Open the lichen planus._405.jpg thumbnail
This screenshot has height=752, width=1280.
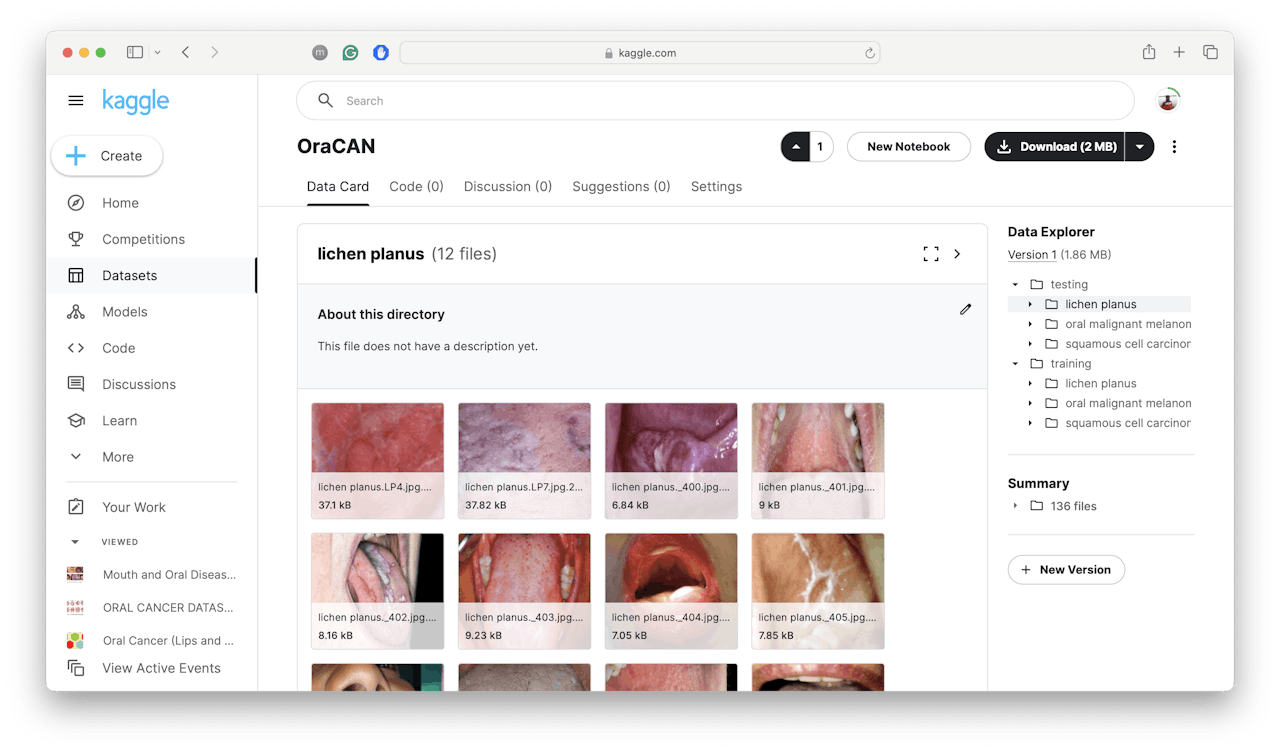click(818, 591)
